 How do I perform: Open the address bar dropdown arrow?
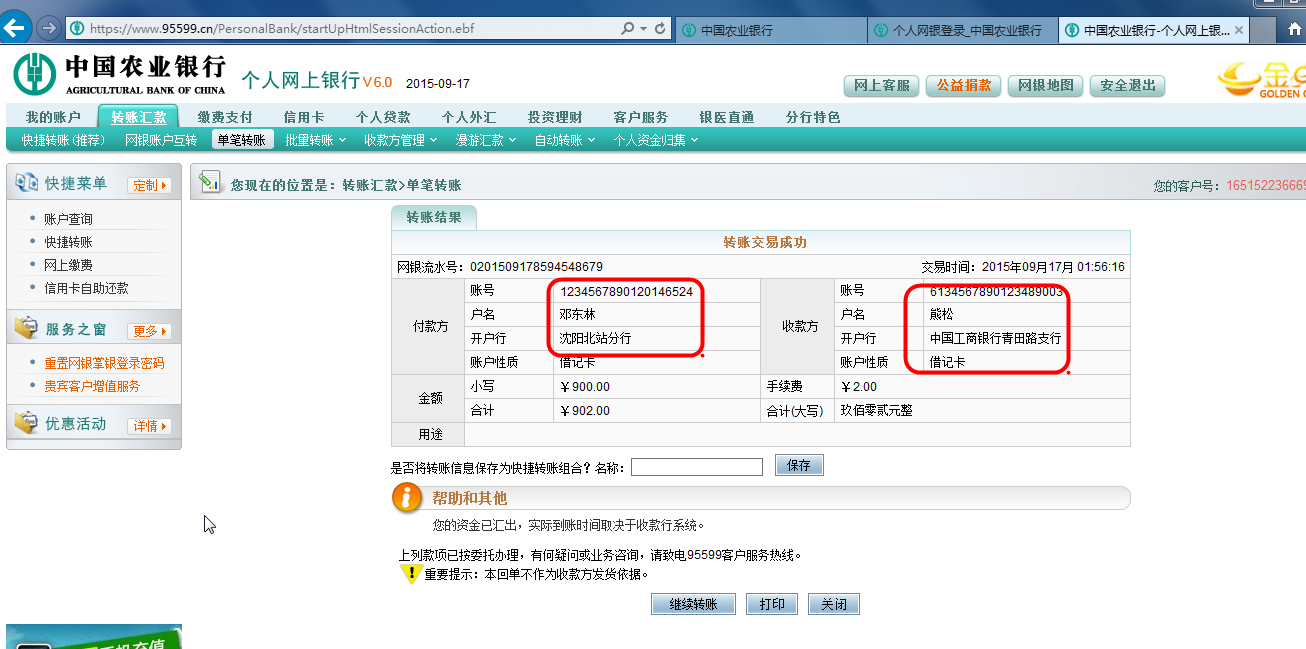pyautogui.click(x=644, y=29)
